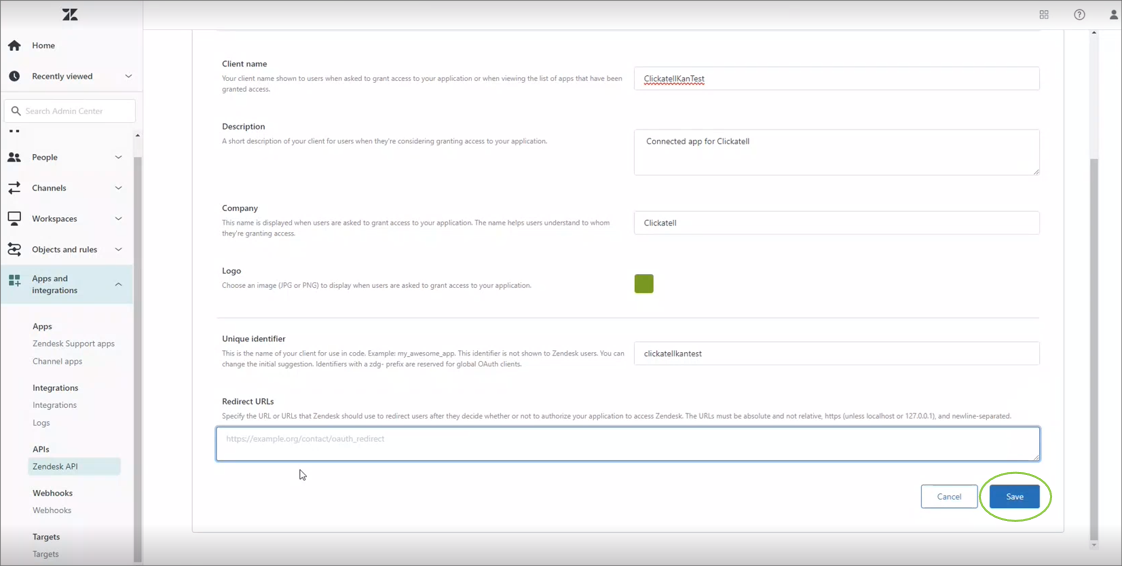This screenshot has width=1122, height=566.
Task: Click the Workspaces monitor icon
Action: click(14, 218)
